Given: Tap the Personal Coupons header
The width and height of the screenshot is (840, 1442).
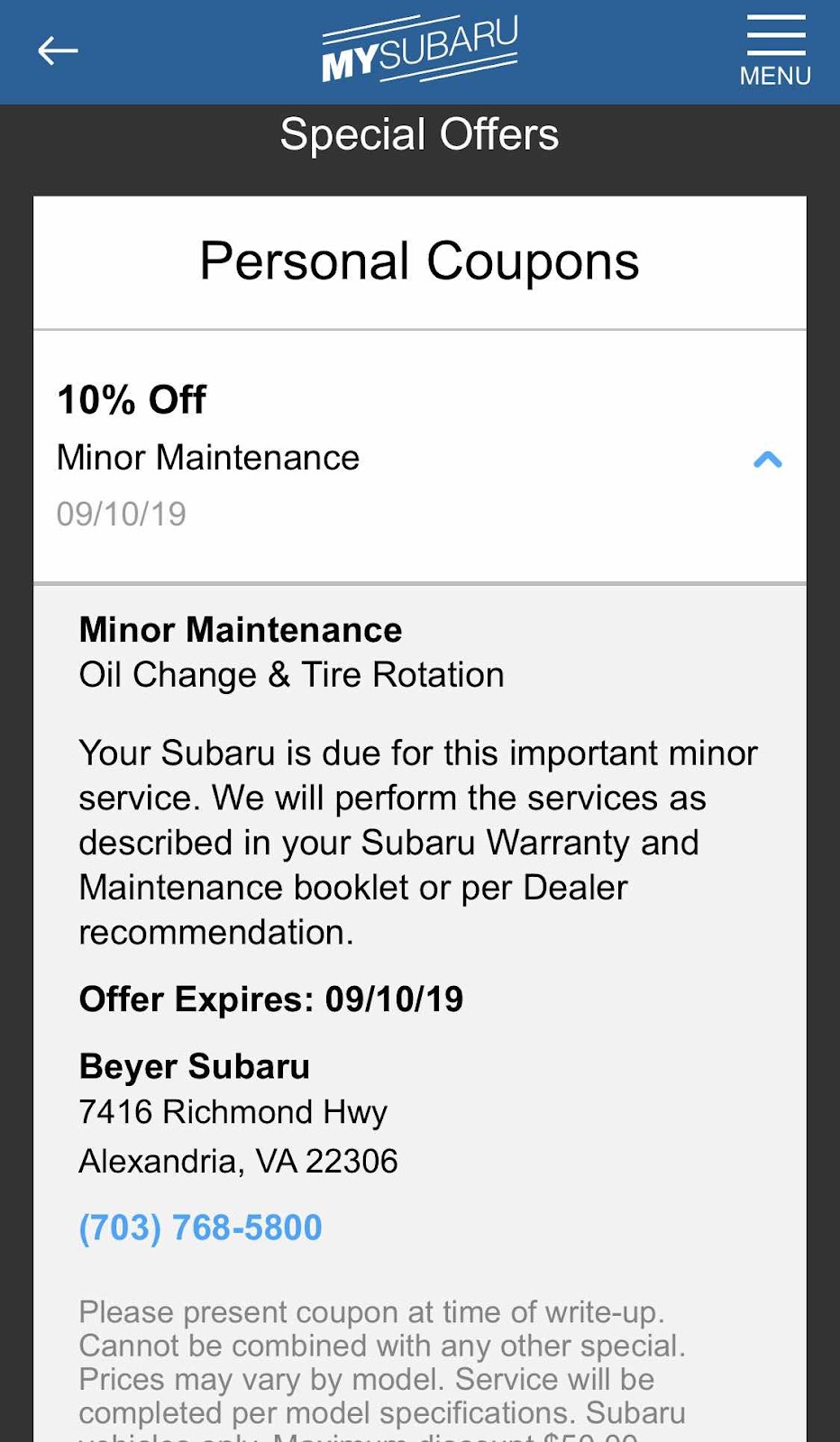Looking at the screenshot, I should point(420,262).
